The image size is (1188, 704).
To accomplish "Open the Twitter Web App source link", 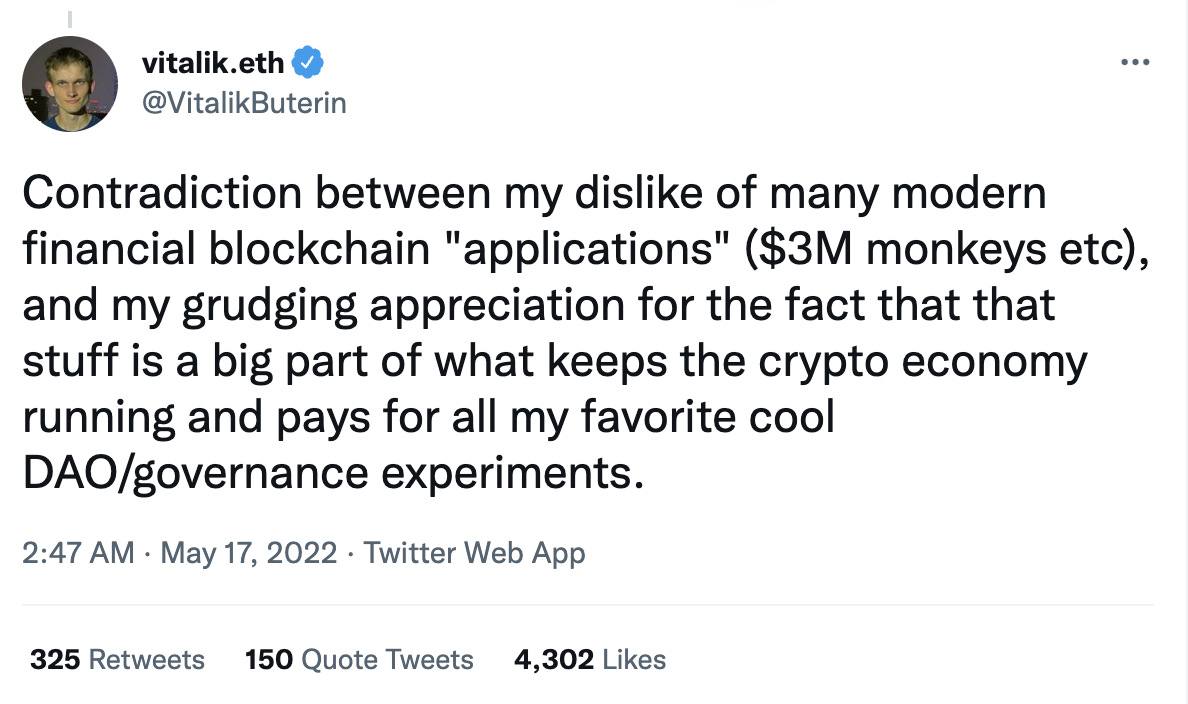I will click(x=474, y=553).
